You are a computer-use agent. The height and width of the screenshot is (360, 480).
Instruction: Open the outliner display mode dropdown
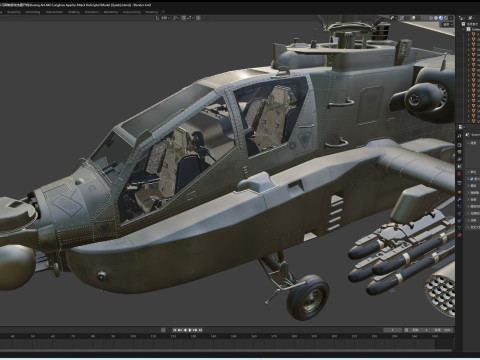pyautogui.click(x=470, y=18)
